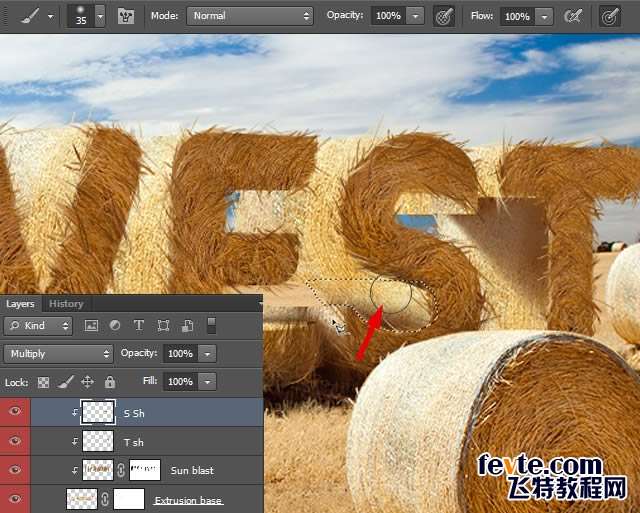Expand the brush preset picker arrow

coord(100,16)
